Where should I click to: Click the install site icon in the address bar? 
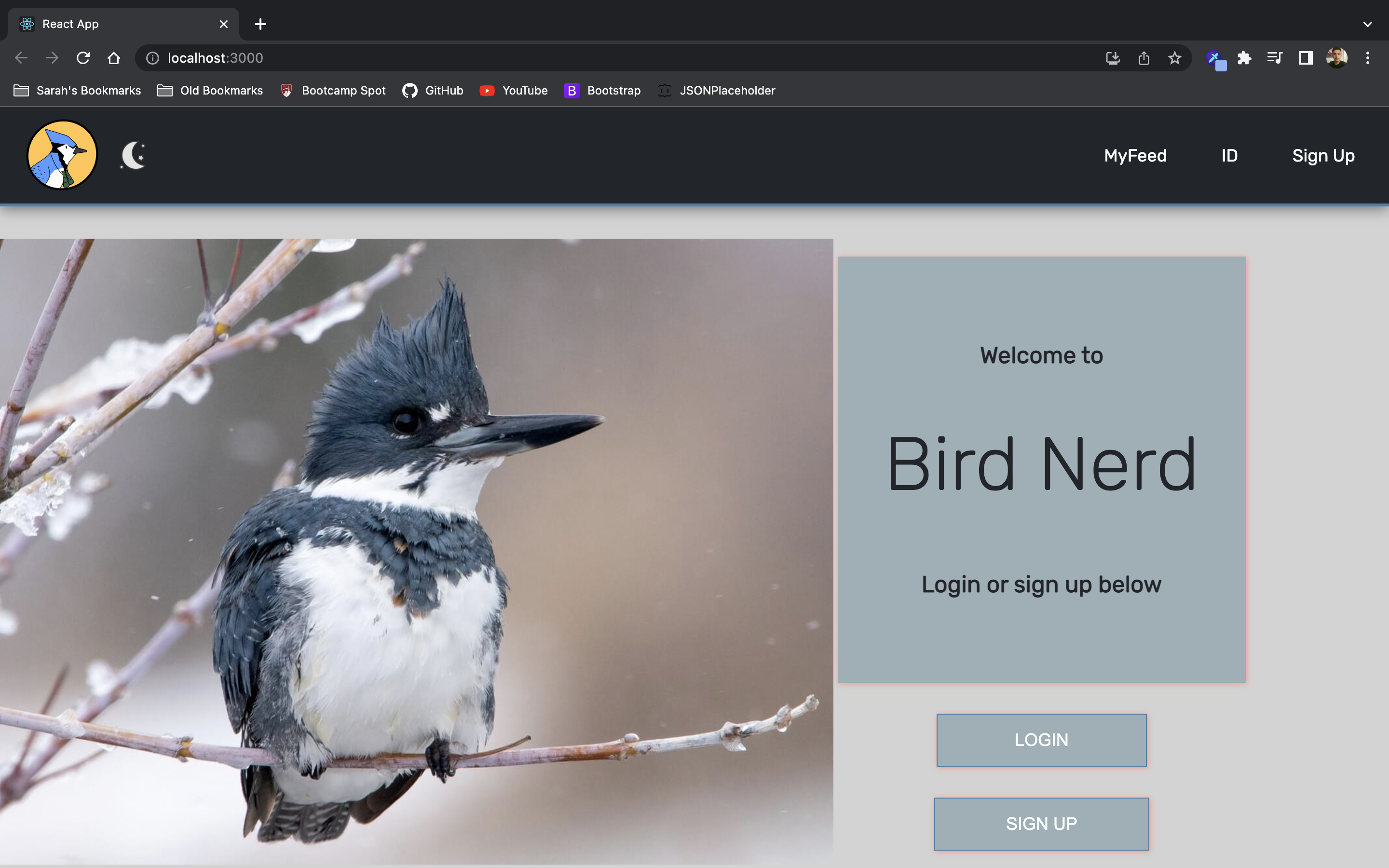click(x=1112, y=57)
